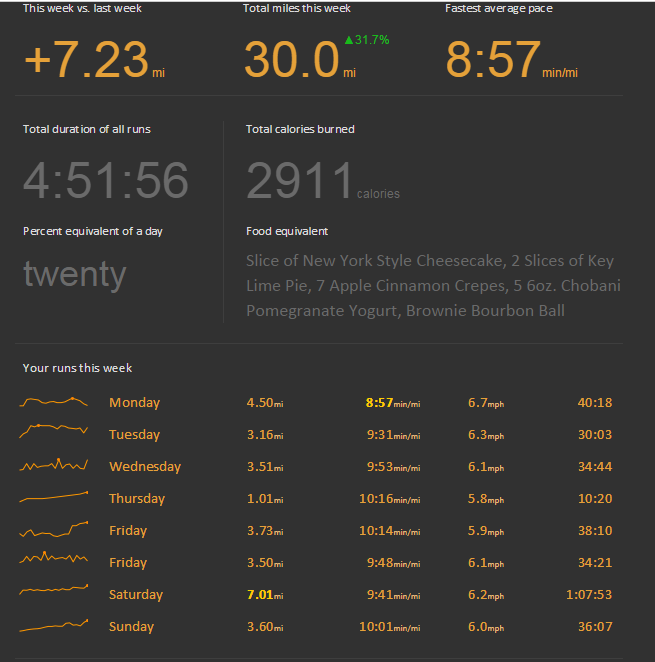Image resolution: width=655 pixels, height=662 pixels.
Task: Open the Saturday run sparkline chart
Action: pyautogui.click(x=54, y=592)
